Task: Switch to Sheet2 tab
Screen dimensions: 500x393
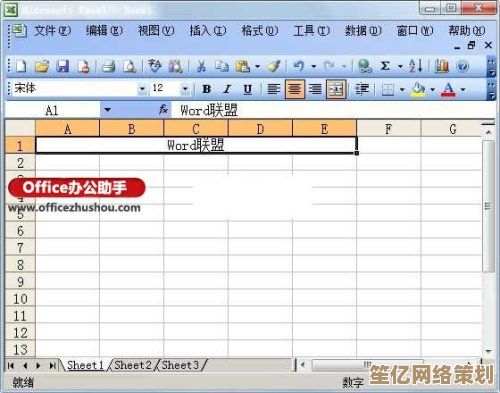Action: [133, 365]
